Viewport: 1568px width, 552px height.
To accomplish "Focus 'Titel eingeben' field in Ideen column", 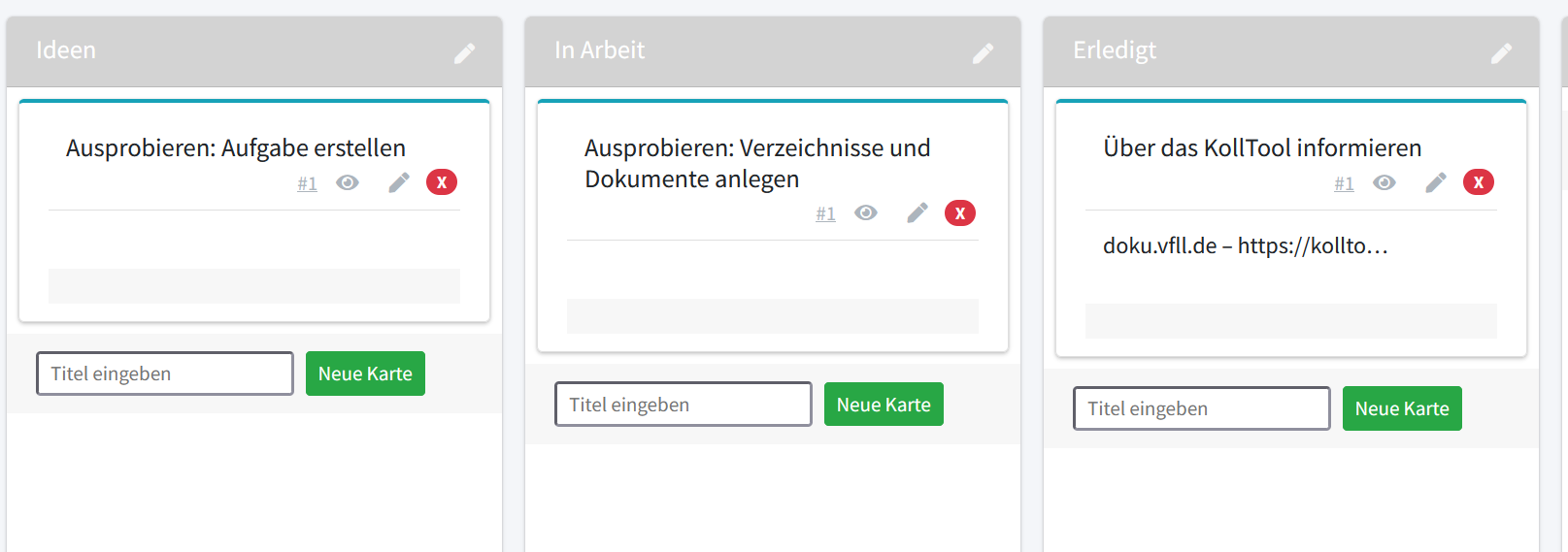I will tap(165, 373).
